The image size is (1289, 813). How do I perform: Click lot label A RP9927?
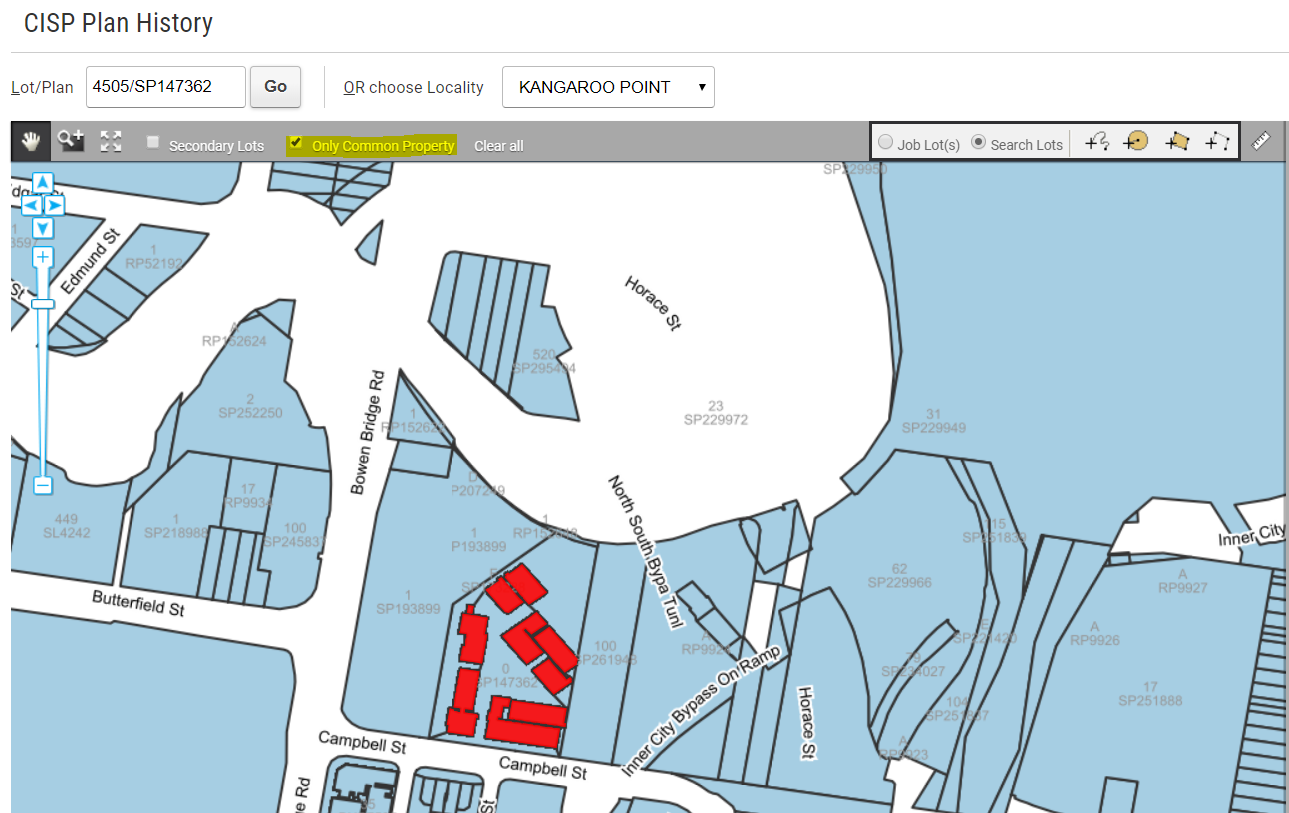click(1183, 581)
